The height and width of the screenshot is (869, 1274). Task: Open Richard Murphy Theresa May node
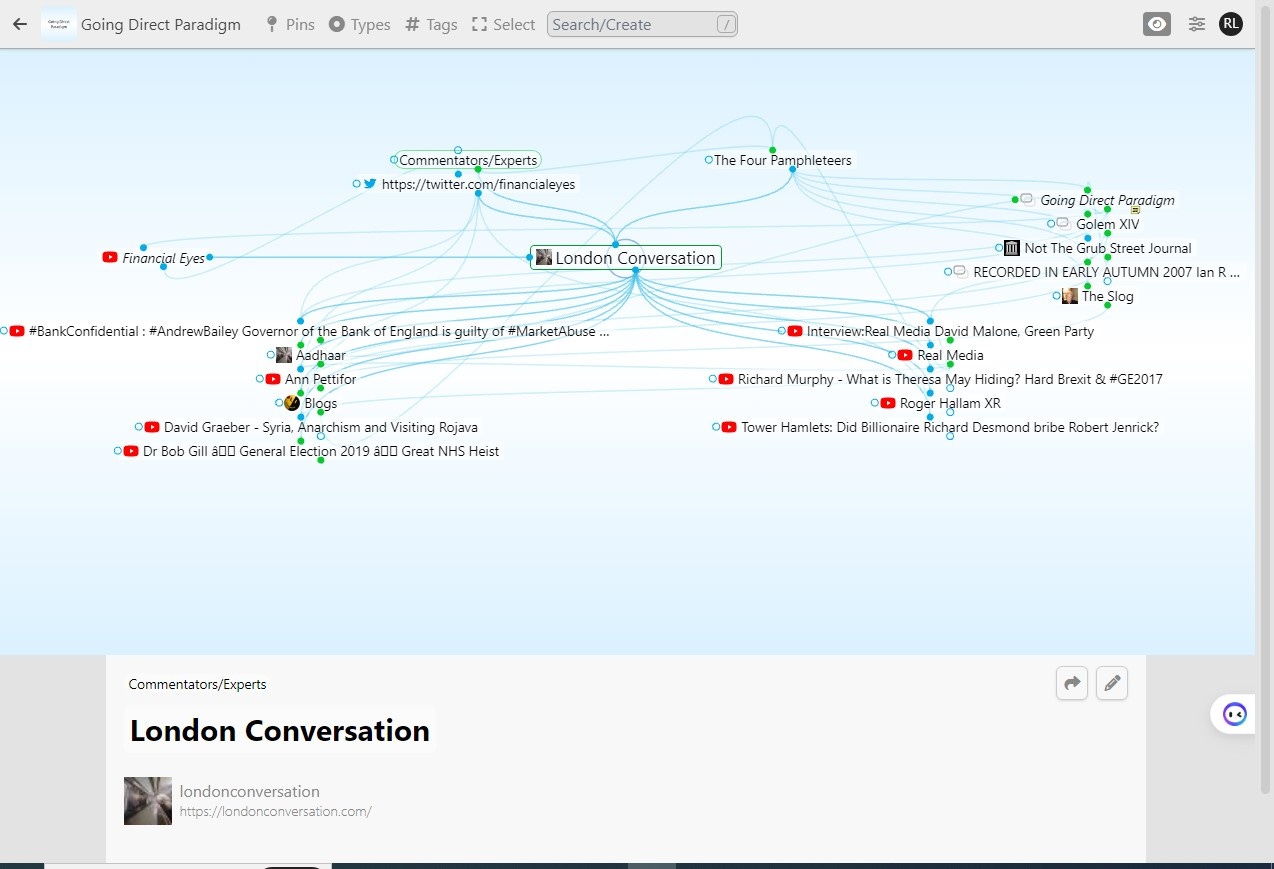tap(950, 379)
